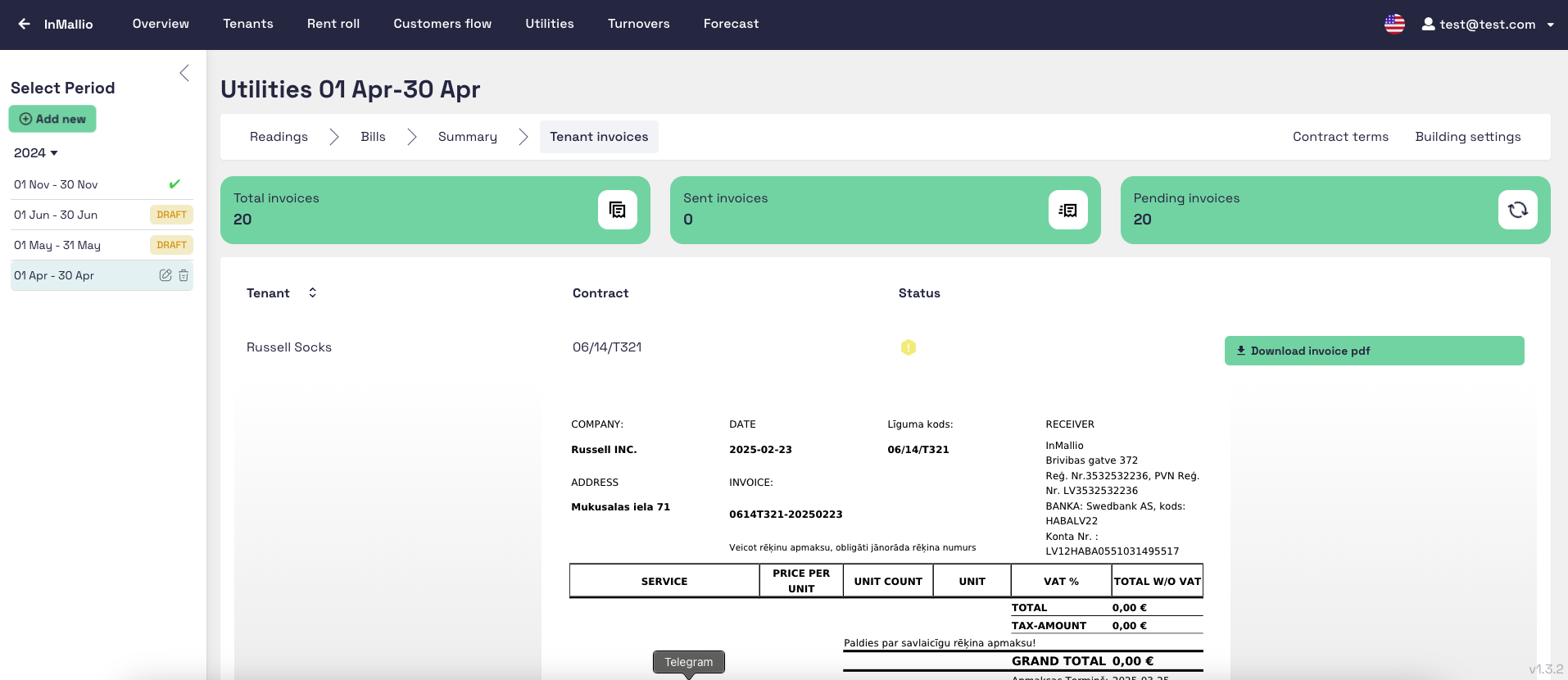Click the green checkmark for 01 Nov - 30 Nov
The width and height of the screenshot is (1568, 680).
pyautogui.click(x=174, y=184)
